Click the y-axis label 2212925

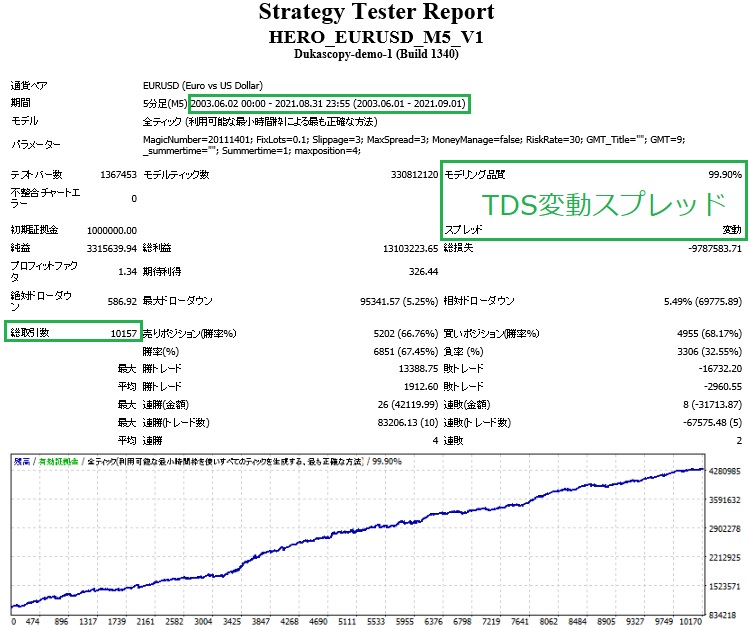pos(724,557)
